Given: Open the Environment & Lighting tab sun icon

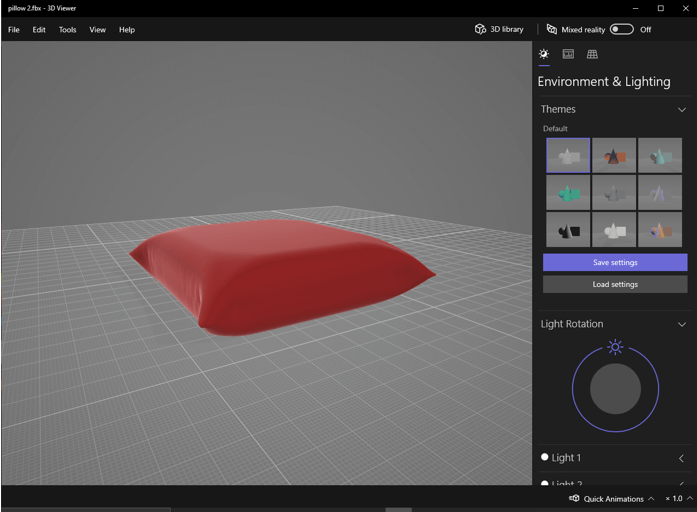Looking at the screenshot, I should [x=544, y=54].
